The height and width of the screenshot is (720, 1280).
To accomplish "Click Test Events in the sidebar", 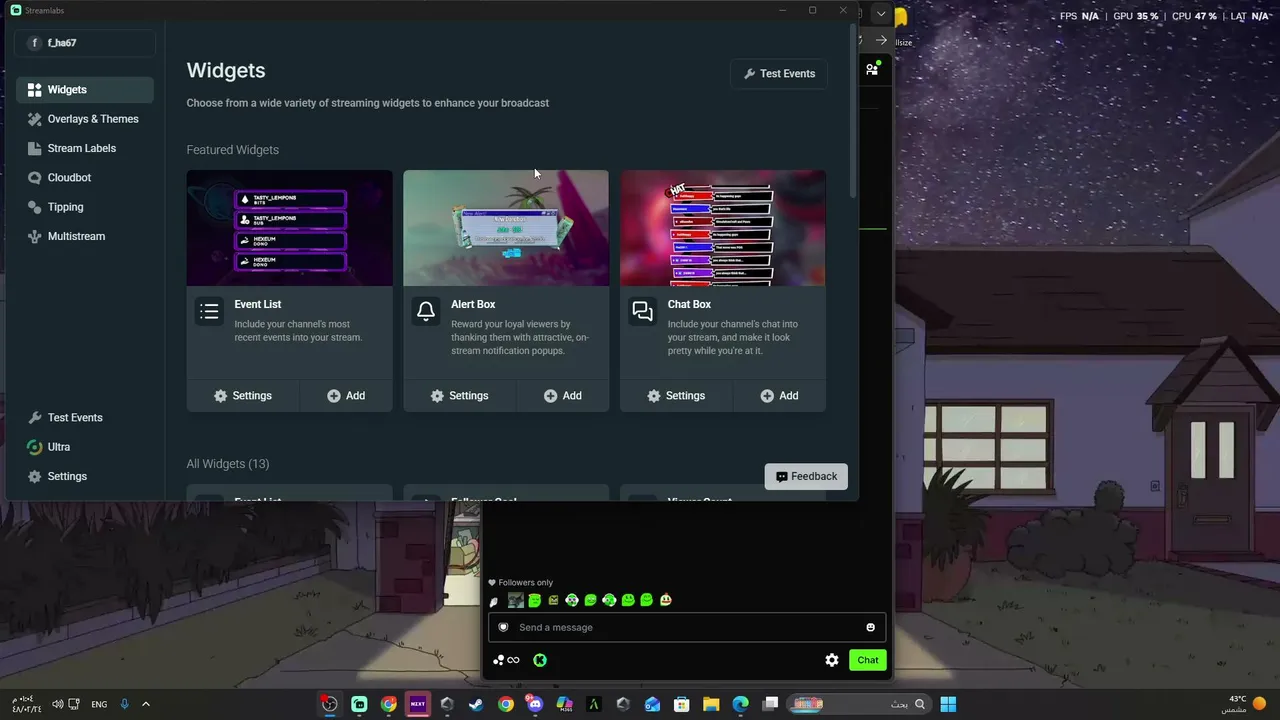I will 85,418.
